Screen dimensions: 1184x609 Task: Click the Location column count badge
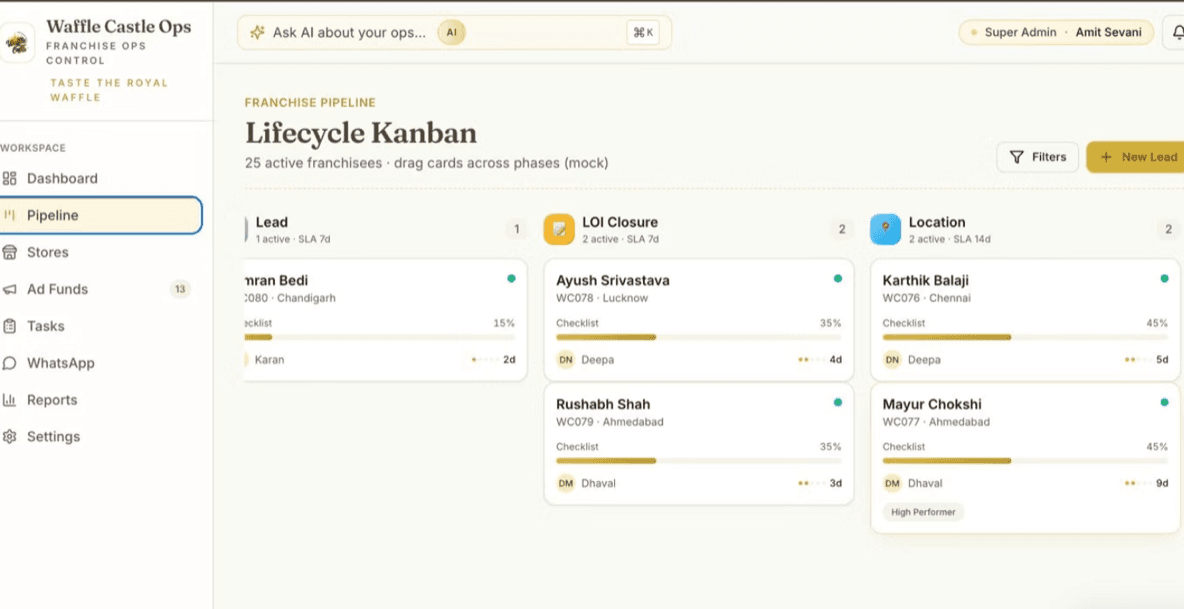coord(1168,229)
